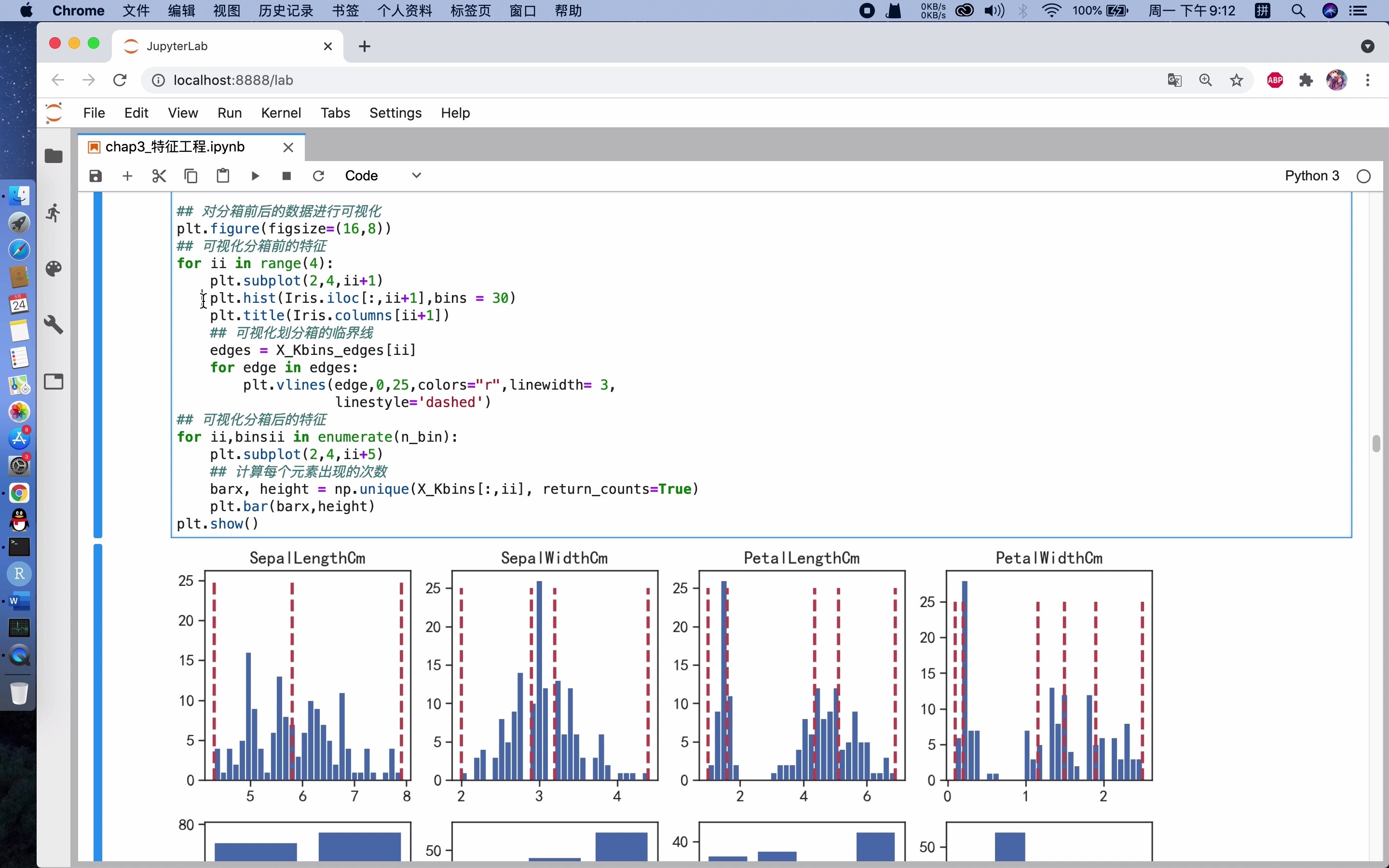Open the Help menu
Image resolution: width=1389 pixels, height=868 pixels.
point(455,113)
